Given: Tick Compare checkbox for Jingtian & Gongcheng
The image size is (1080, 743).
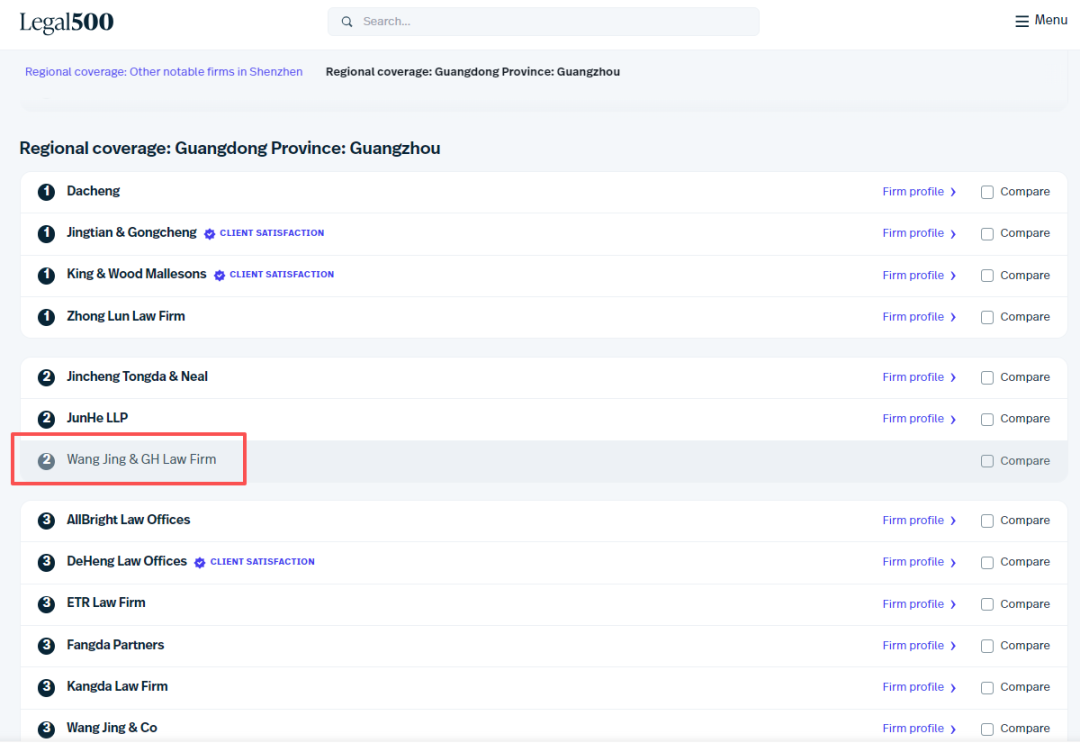Looking at the screenshot, I should point(987,234).
